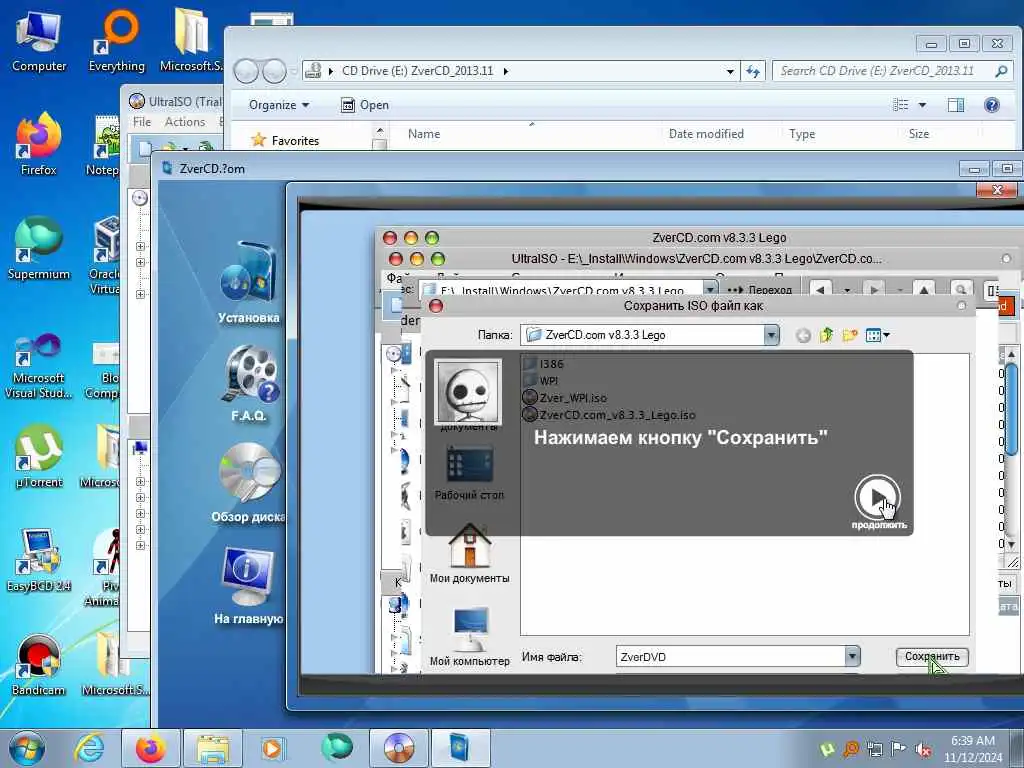Click the Имя файла field containing ZverDVD
The width and height of the screenshot is (1024, 768).
[x=730, y=656]
